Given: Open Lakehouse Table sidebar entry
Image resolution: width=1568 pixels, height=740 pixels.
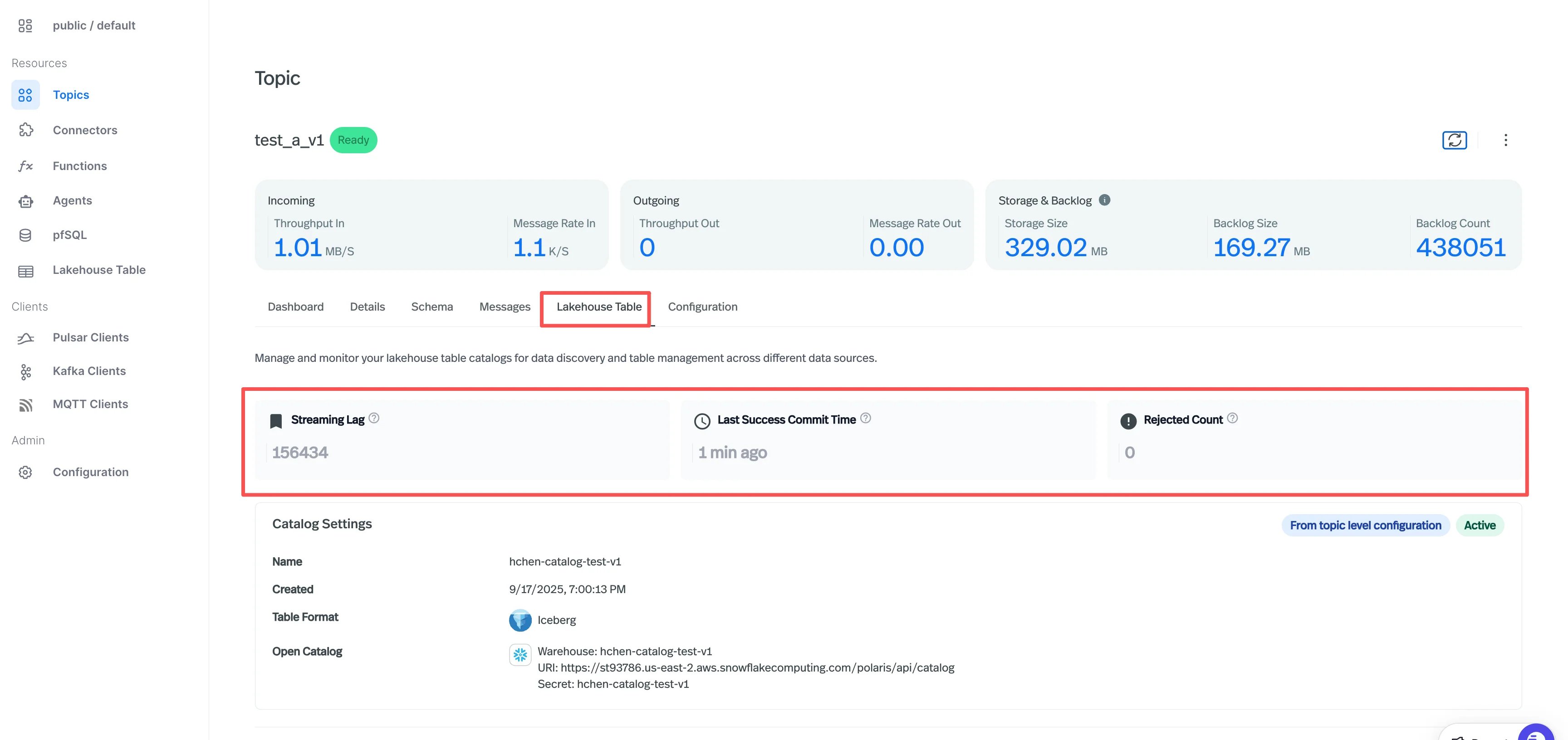Looking at the screenshot, I should [x=98, y=270].
